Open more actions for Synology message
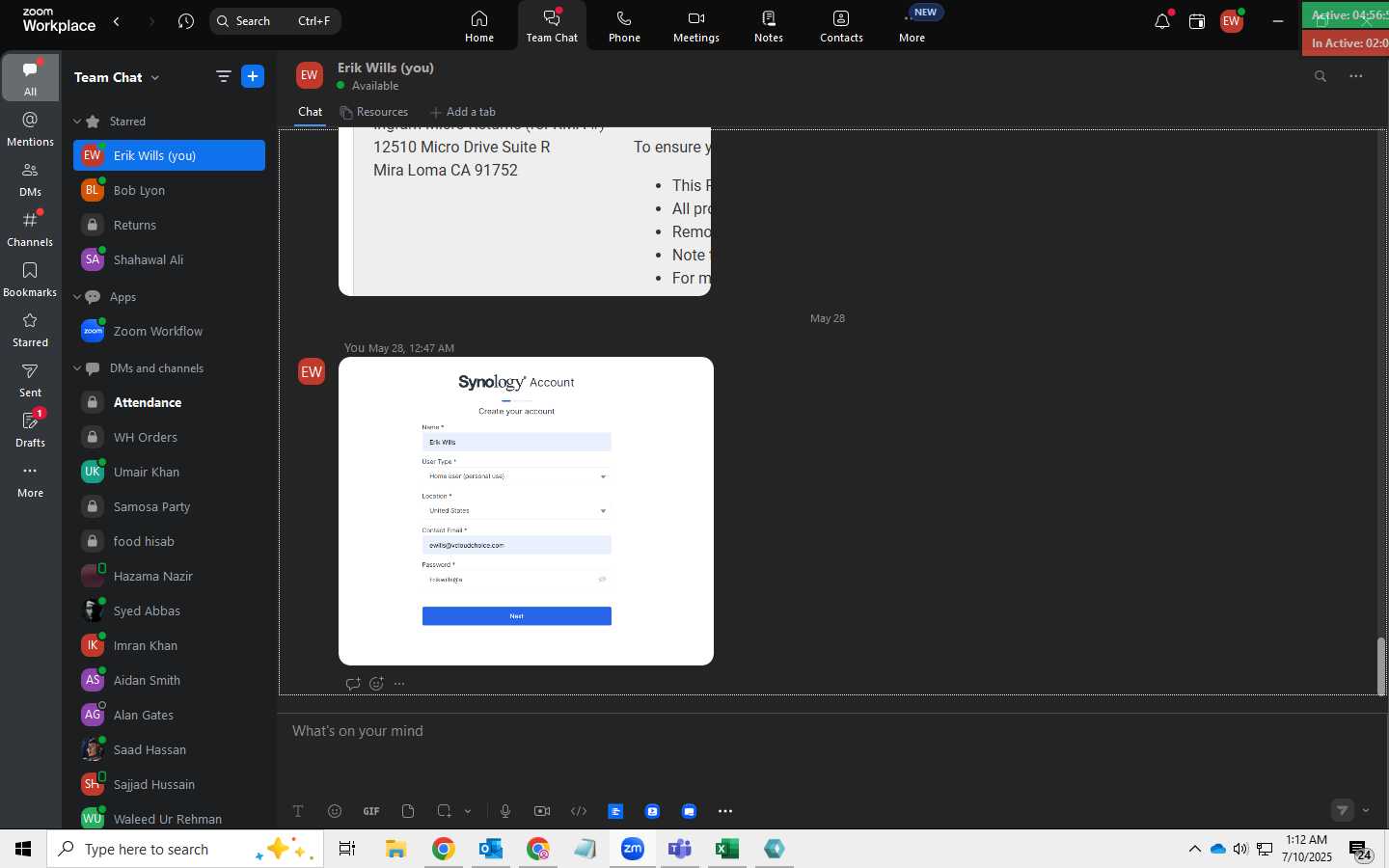 click(399, 684)
